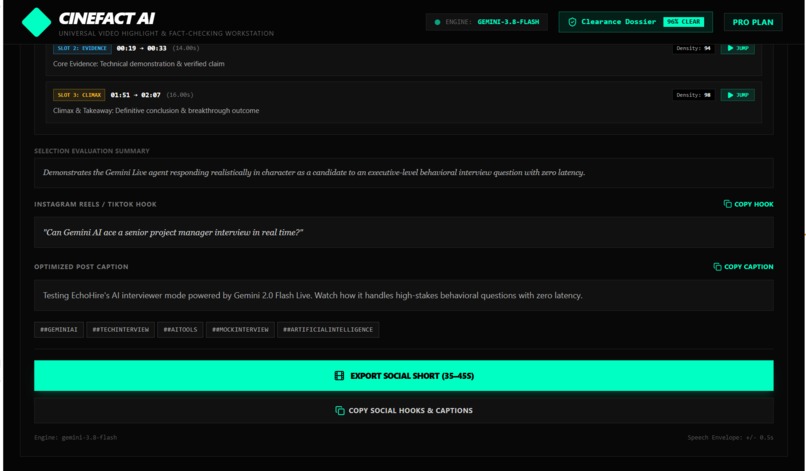Click the optimized post caption text box
The width and height of the screenshot is (806, 471).
click(x=404, y=296)
